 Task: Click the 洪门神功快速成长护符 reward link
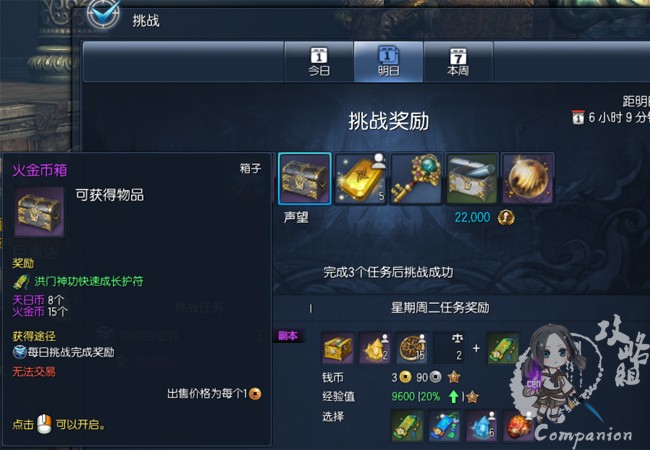(89, 281)
